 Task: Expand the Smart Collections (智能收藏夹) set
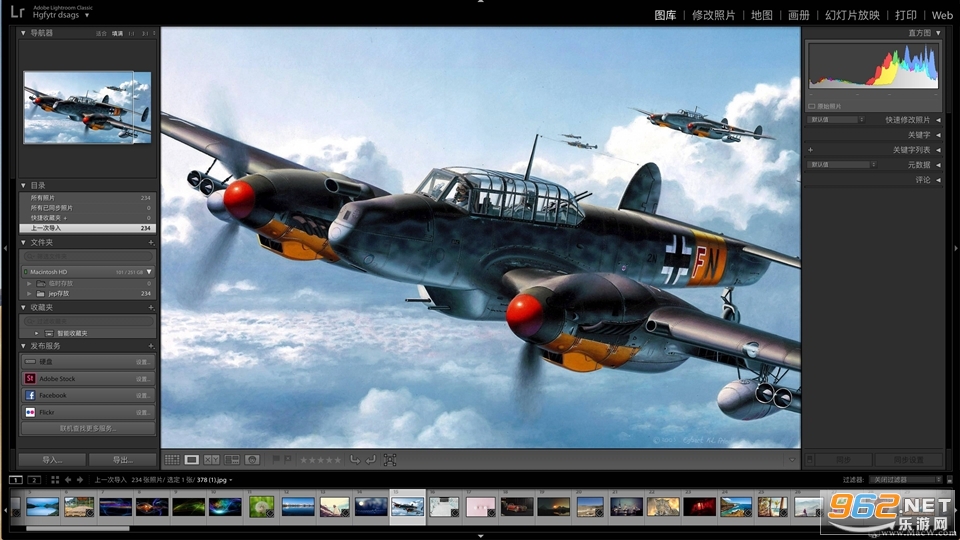(x=36, y=333)
